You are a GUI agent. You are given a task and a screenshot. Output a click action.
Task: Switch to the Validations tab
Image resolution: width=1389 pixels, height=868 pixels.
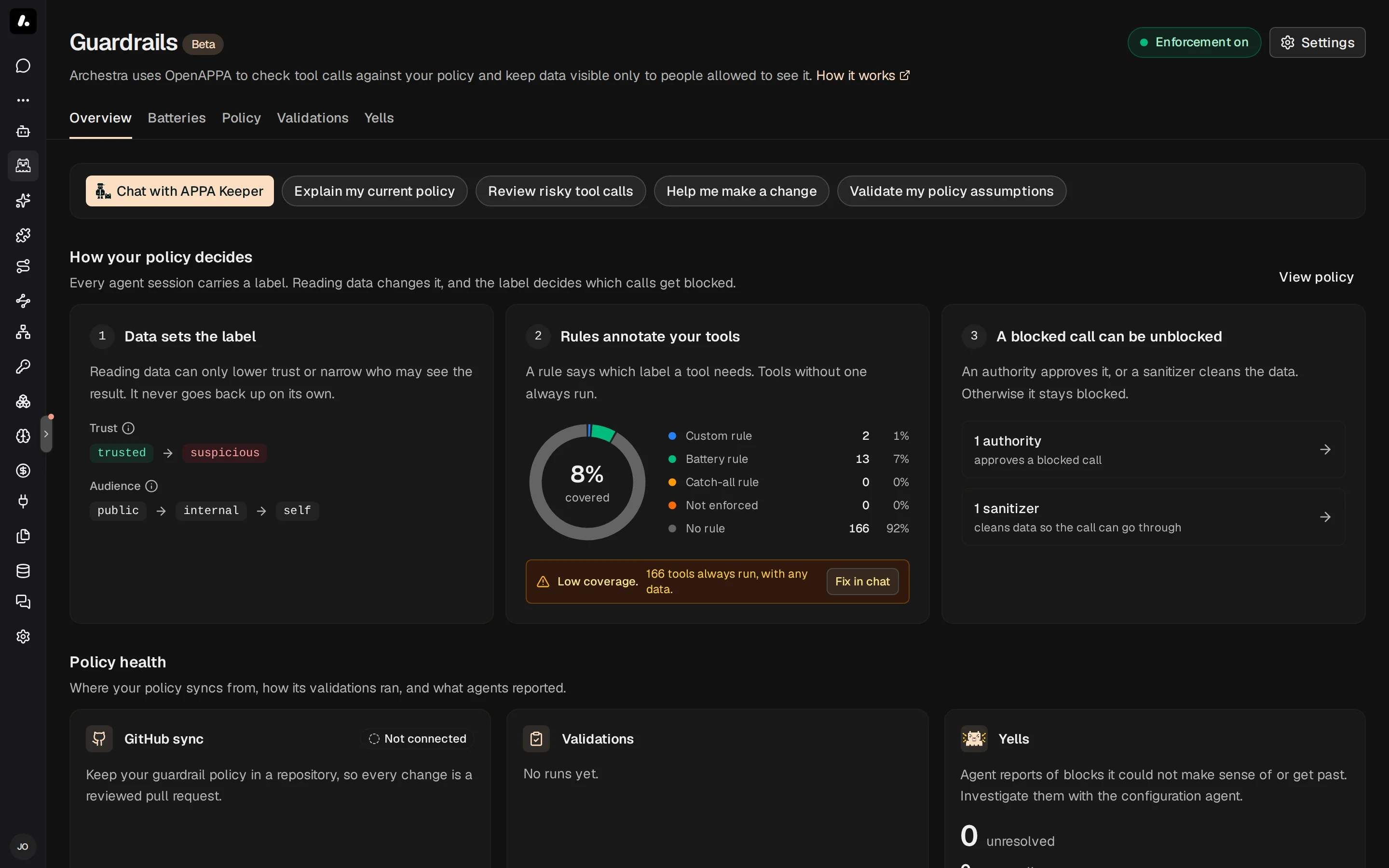313,118
